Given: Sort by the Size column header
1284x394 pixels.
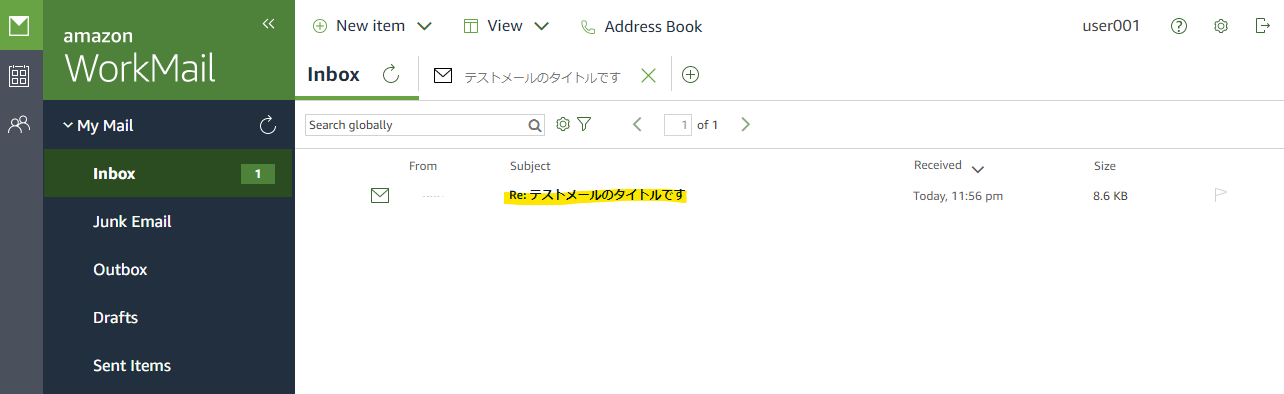Looking at the screenshot, I should 1105,166.
